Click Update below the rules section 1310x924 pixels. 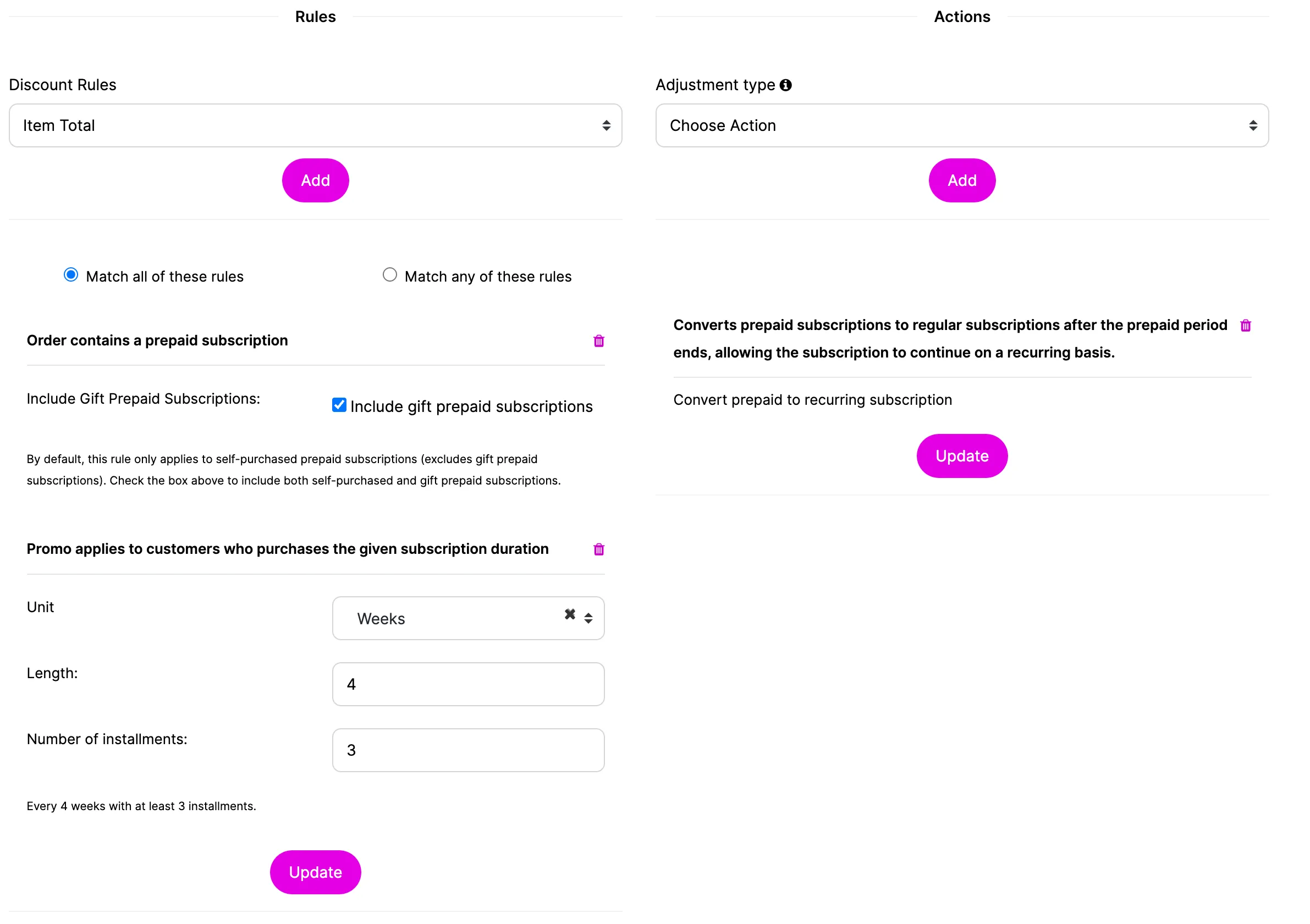pos(315,872)
